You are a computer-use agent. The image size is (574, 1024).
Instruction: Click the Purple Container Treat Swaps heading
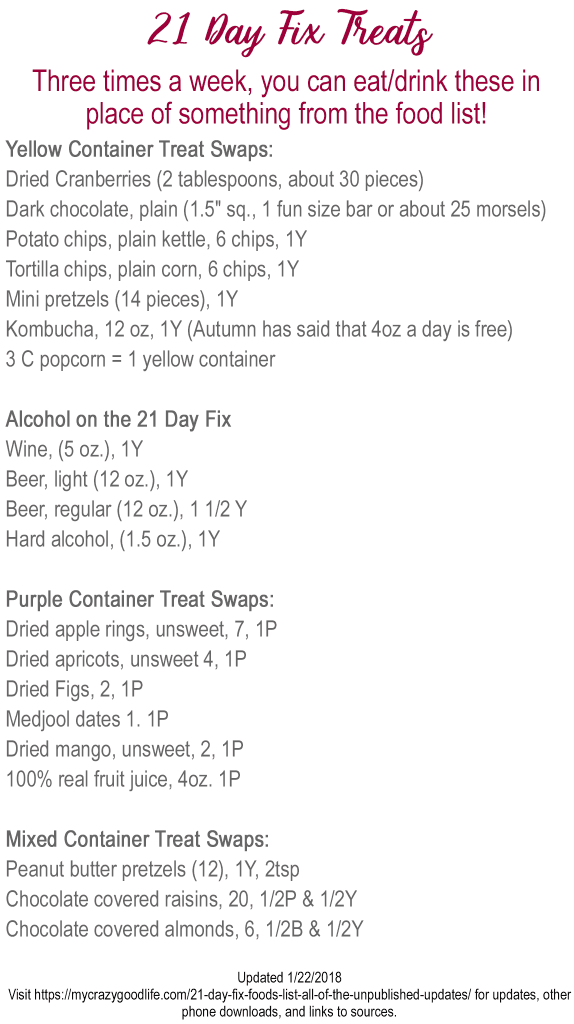pyautogui.click(x=140, y=599)
